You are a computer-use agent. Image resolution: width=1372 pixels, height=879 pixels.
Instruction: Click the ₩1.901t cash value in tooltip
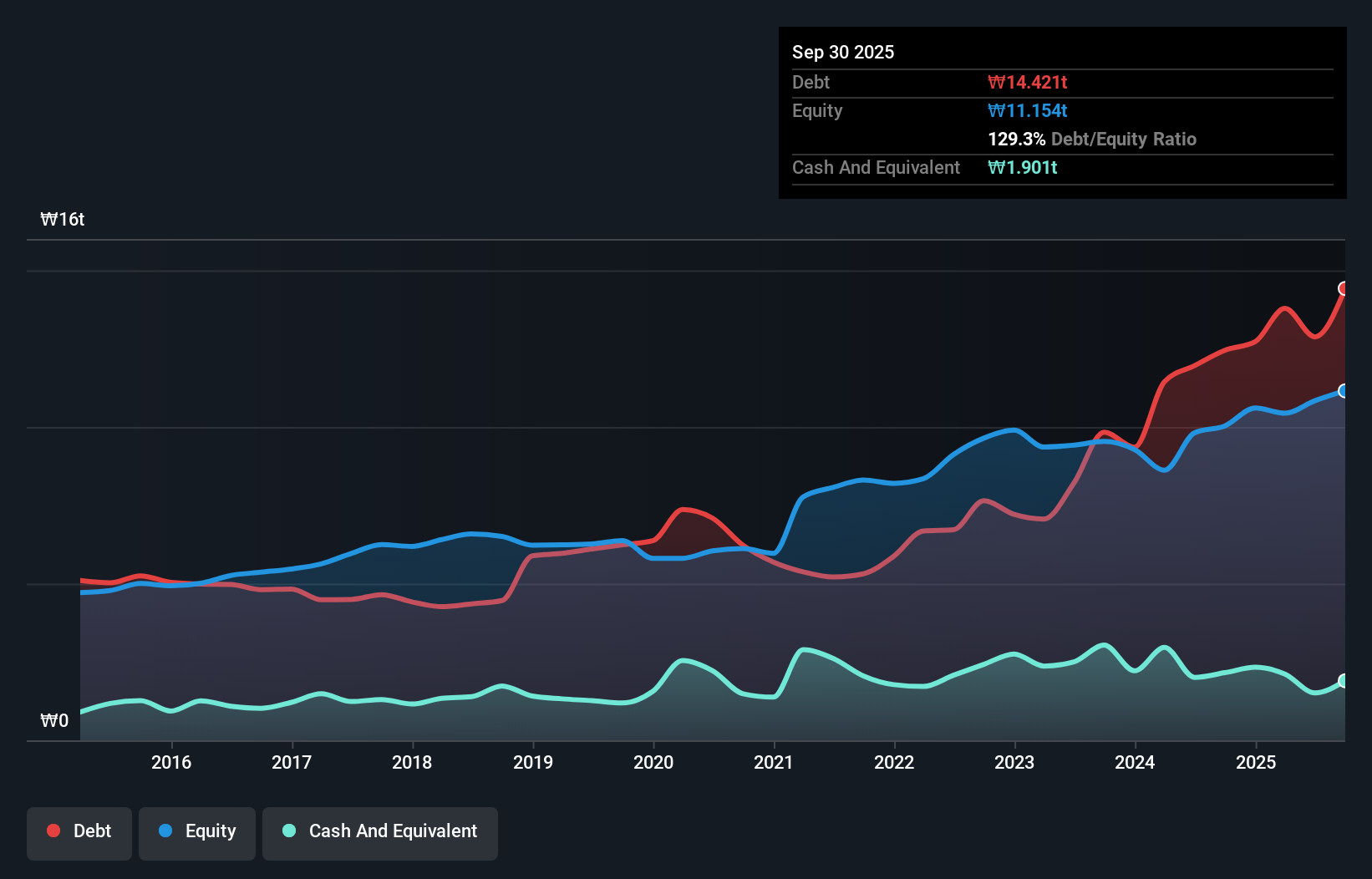[x=1023, y=167]
